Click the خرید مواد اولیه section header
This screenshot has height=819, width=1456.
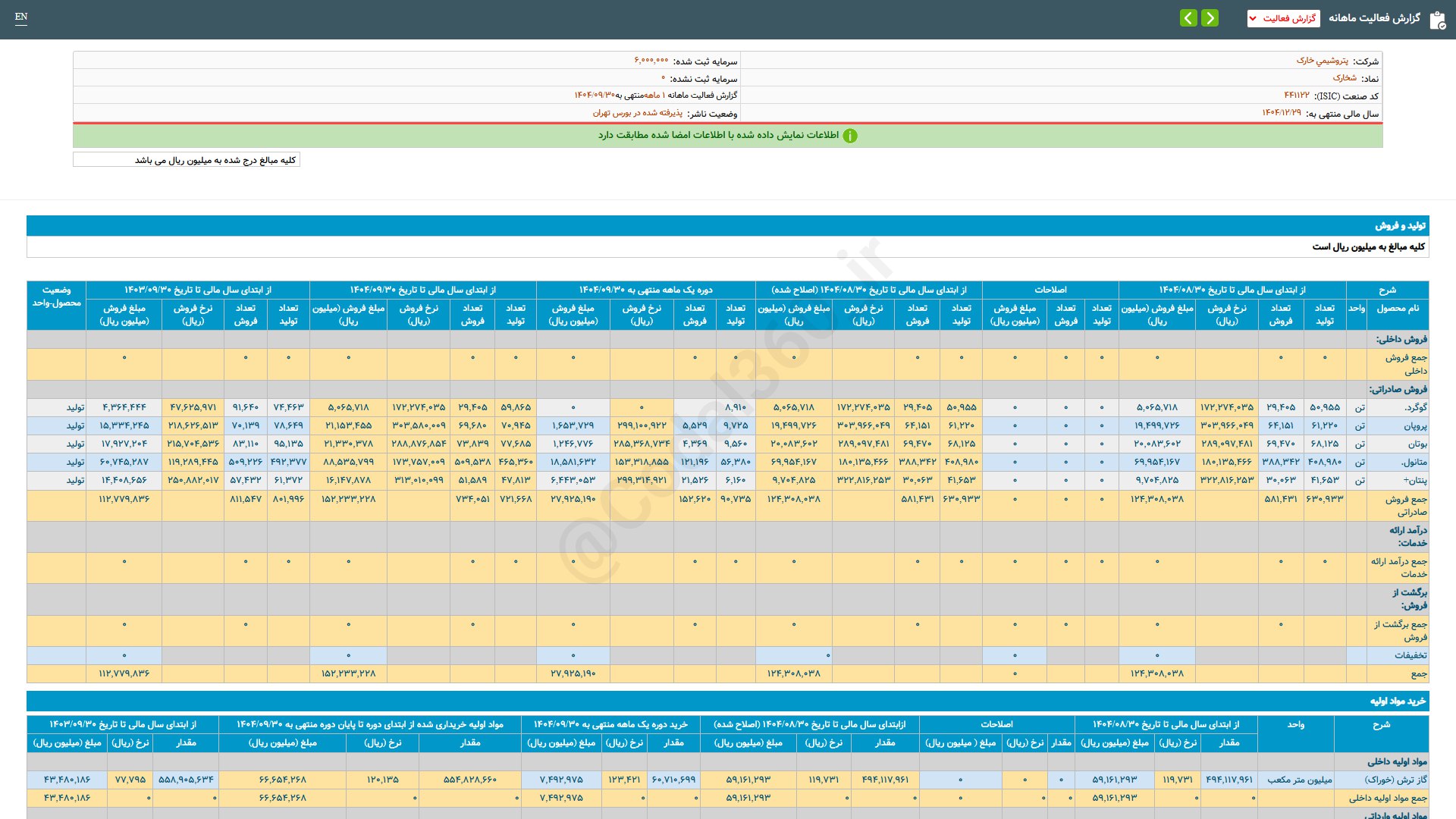point(1397,701)
